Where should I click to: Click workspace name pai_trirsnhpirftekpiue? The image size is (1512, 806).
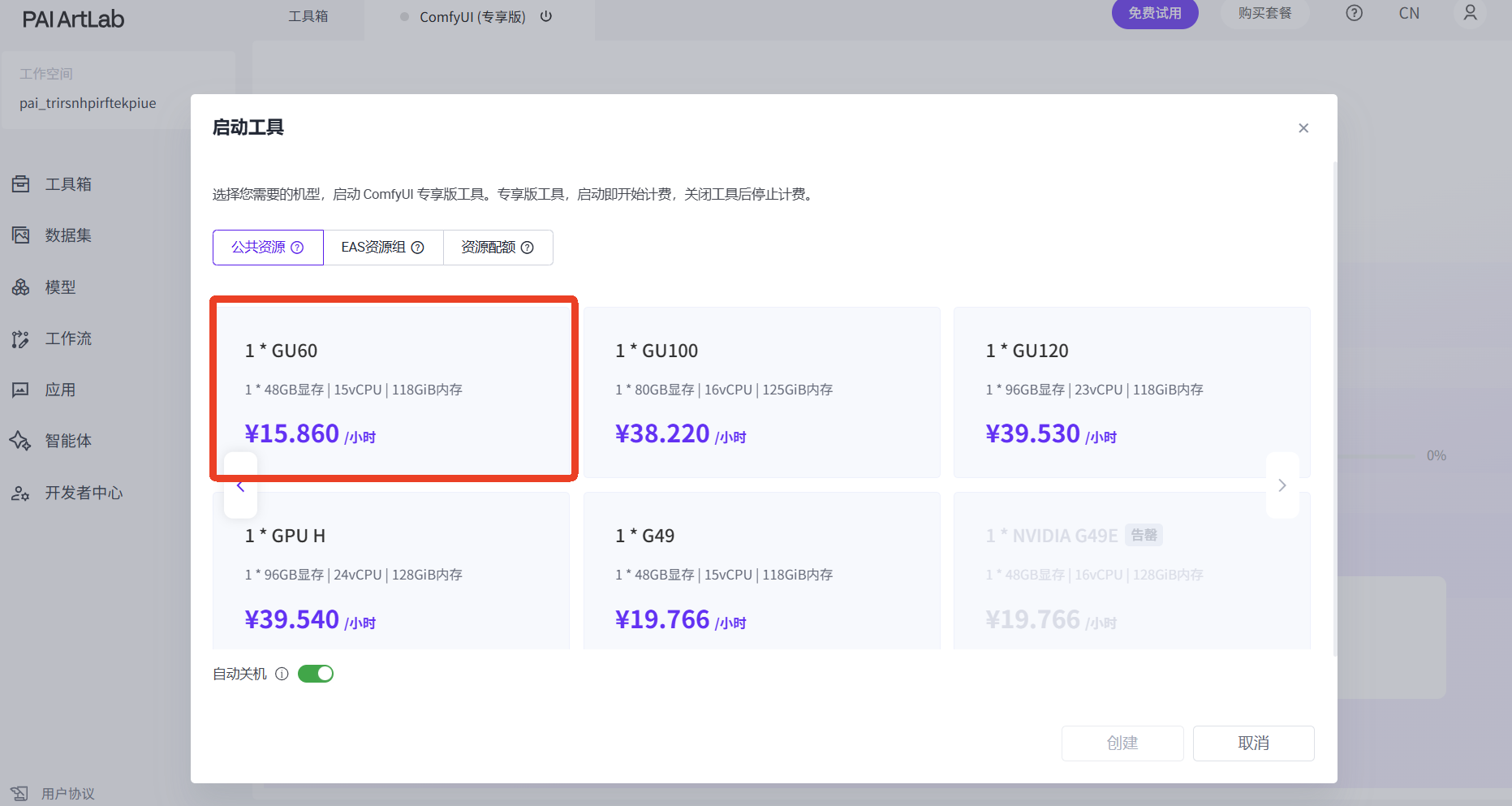88,103
